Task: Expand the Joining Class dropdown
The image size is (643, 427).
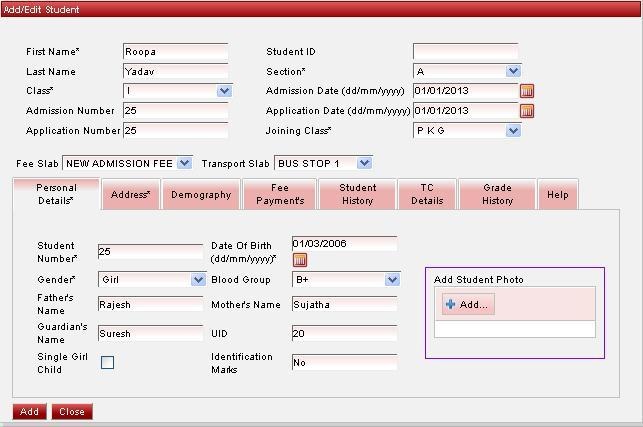Action: coord(513,130)
